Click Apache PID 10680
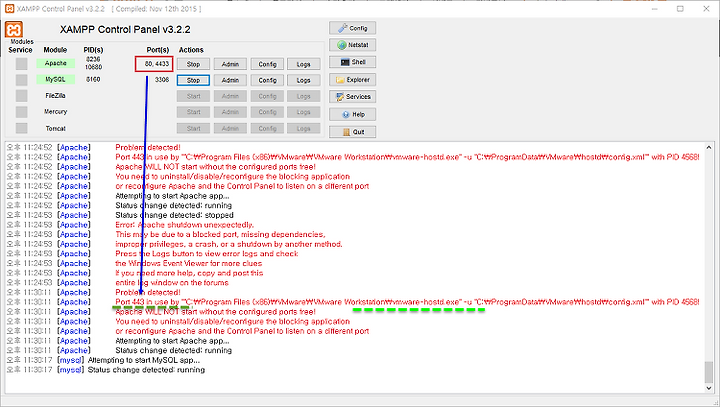Screen dimensions: 720x407 coord(93,67)
